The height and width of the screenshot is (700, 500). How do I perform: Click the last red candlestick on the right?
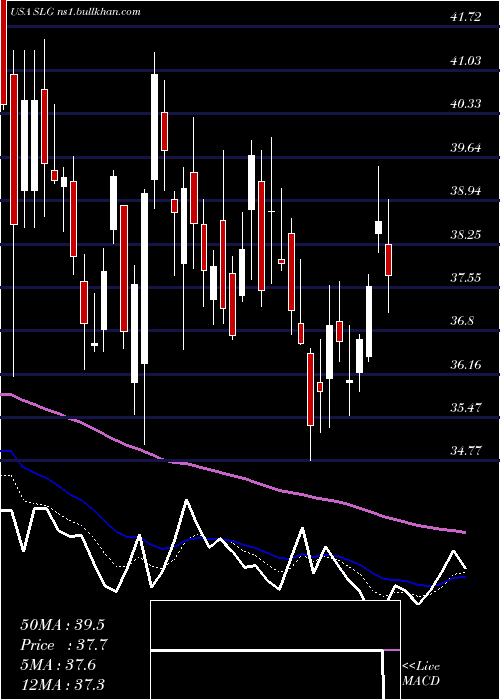click(x=388, y=260)
